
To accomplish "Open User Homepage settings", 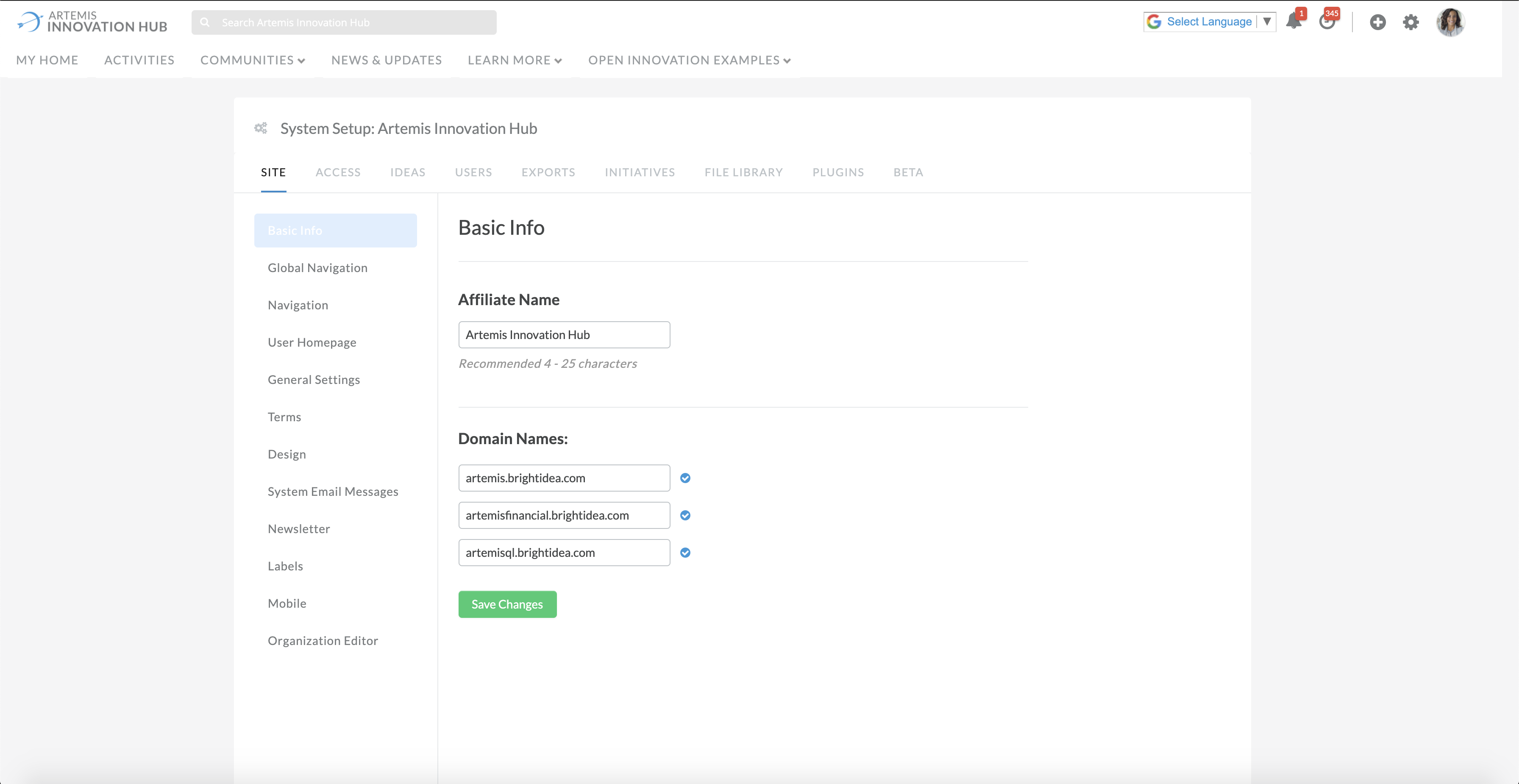I will coord(312,342).
